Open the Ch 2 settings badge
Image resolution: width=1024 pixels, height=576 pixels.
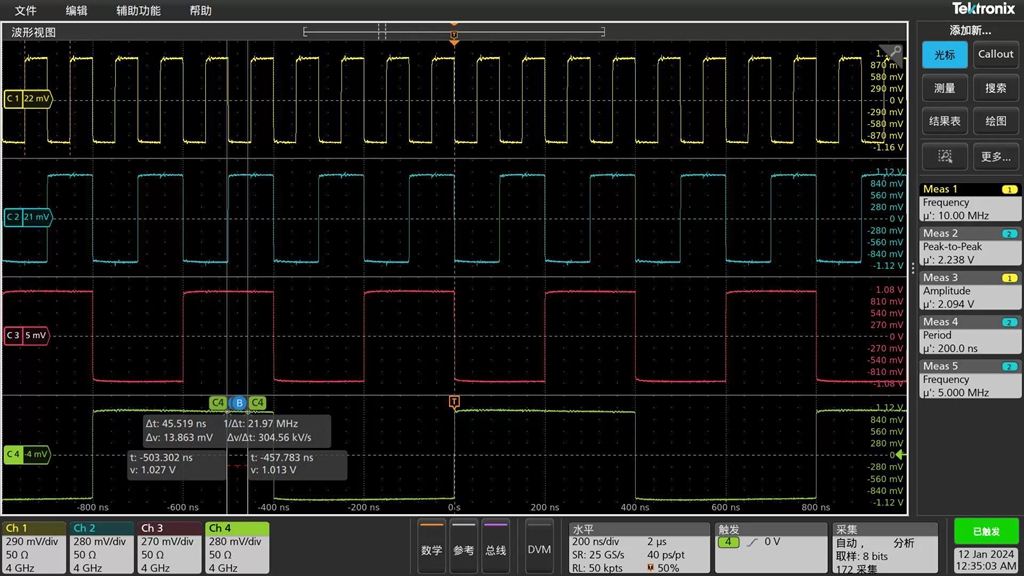101,547
